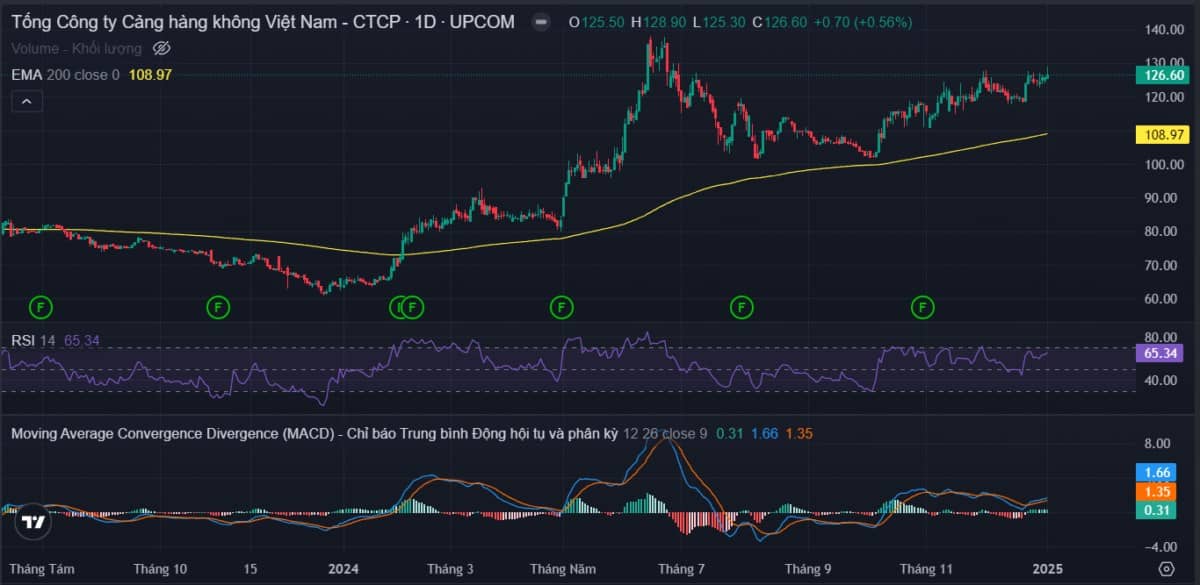Image resolution: width=1200 pixels, height=585 pixels.
Task: Click the EMA 200 close 0 legend
Action: tap(65, 74)
